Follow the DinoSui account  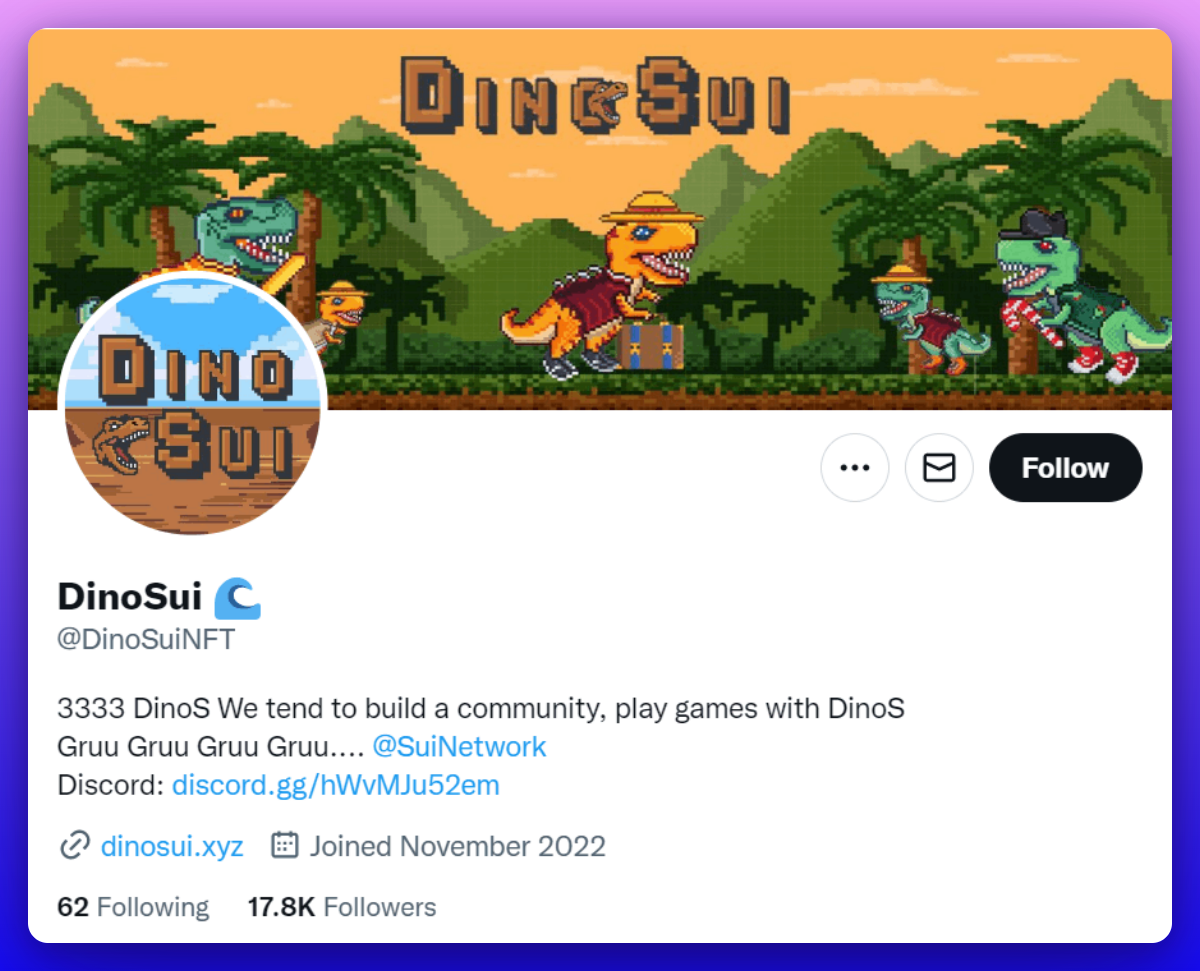1065,467
